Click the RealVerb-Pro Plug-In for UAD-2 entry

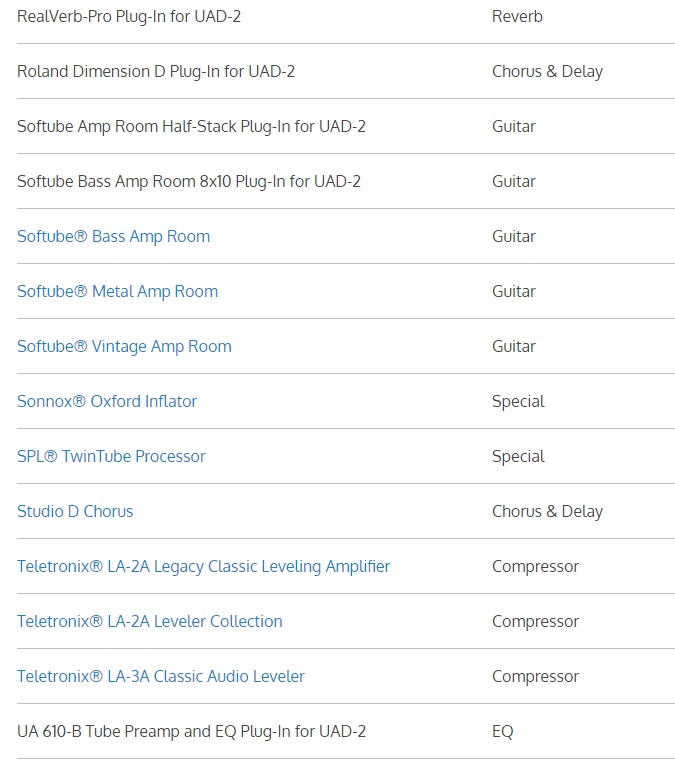[x=129, y=17]
